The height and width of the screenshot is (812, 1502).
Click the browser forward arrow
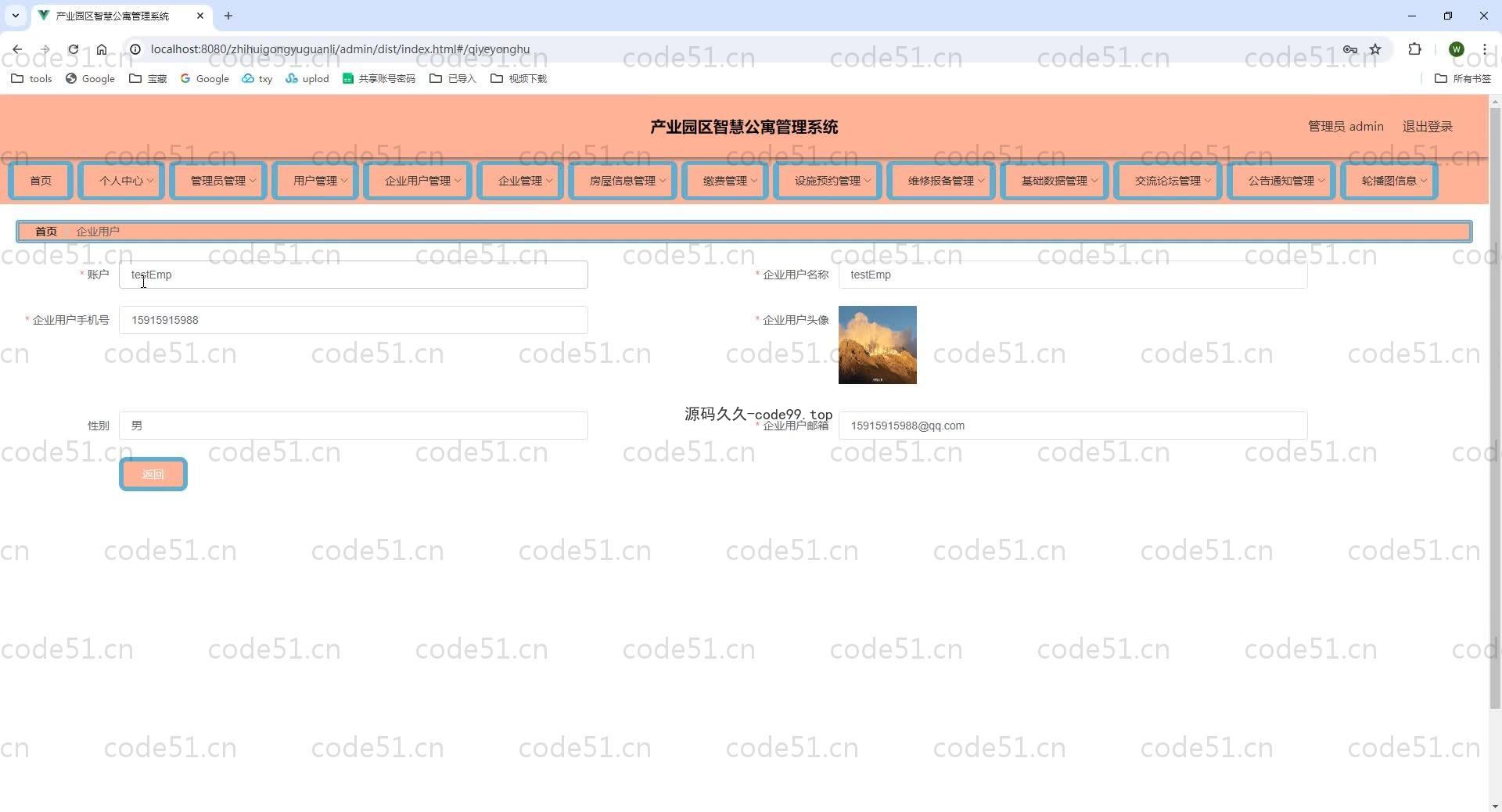(45, 49)
